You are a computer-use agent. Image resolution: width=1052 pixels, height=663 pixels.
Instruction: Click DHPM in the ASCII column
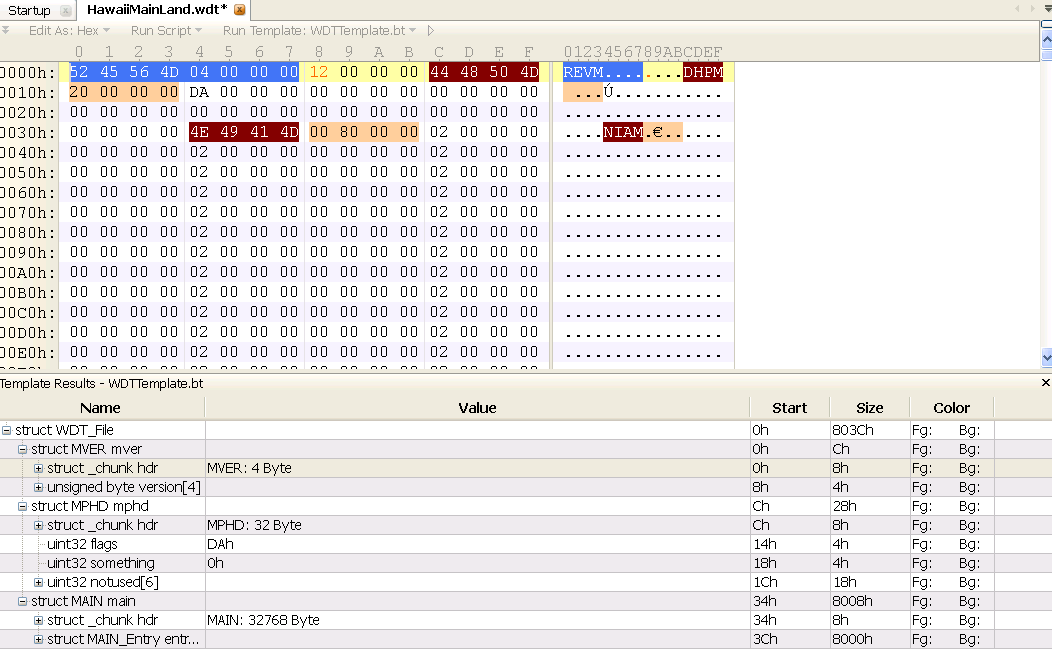point(703,72)
